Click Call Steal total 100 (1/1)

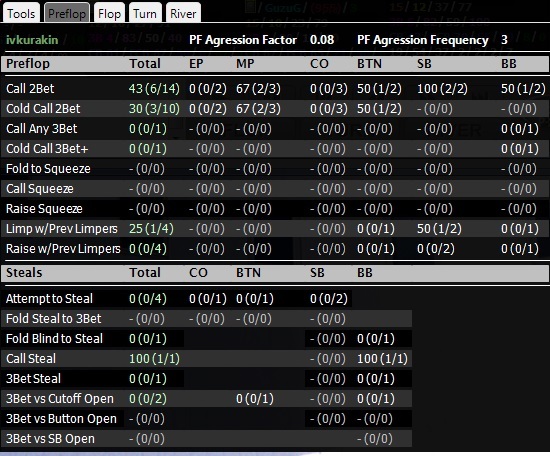[154, 358]
